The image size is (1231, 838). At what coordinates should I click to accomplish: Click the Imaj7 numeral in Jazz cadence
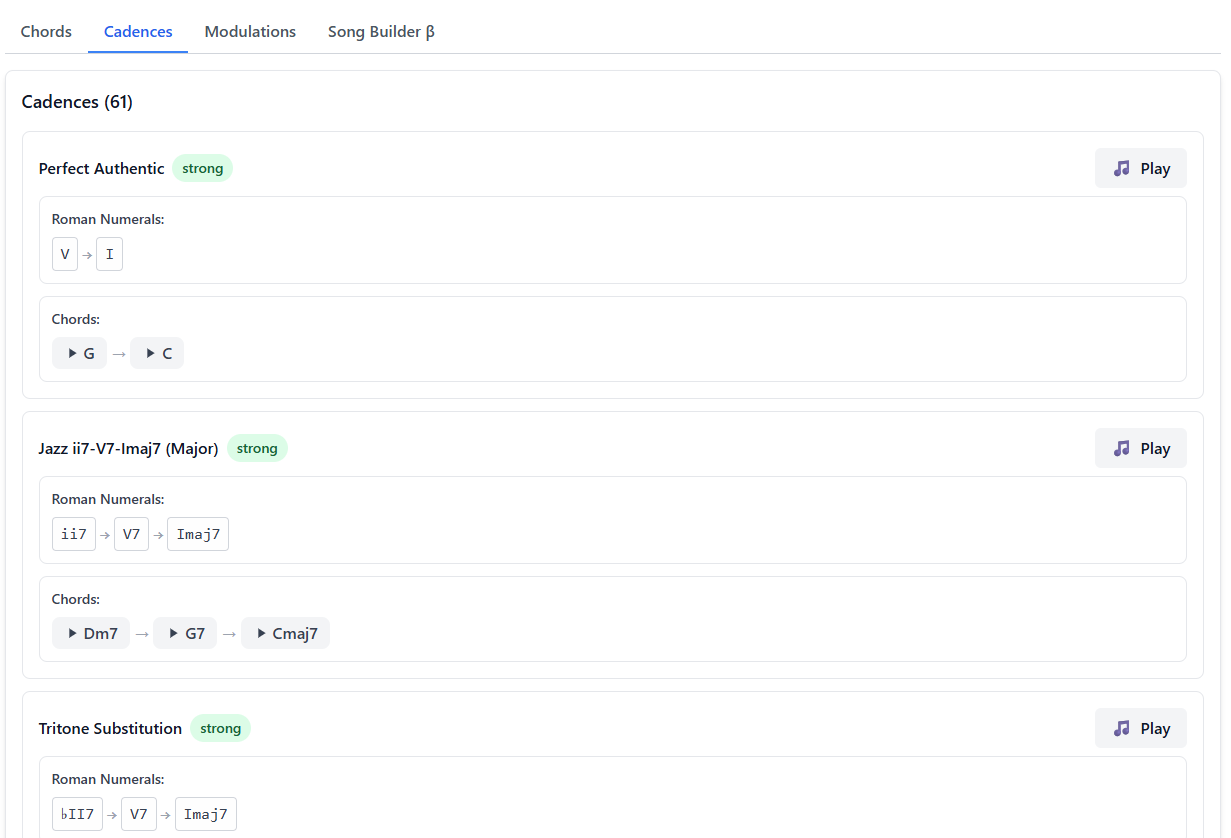pos(198,534)
